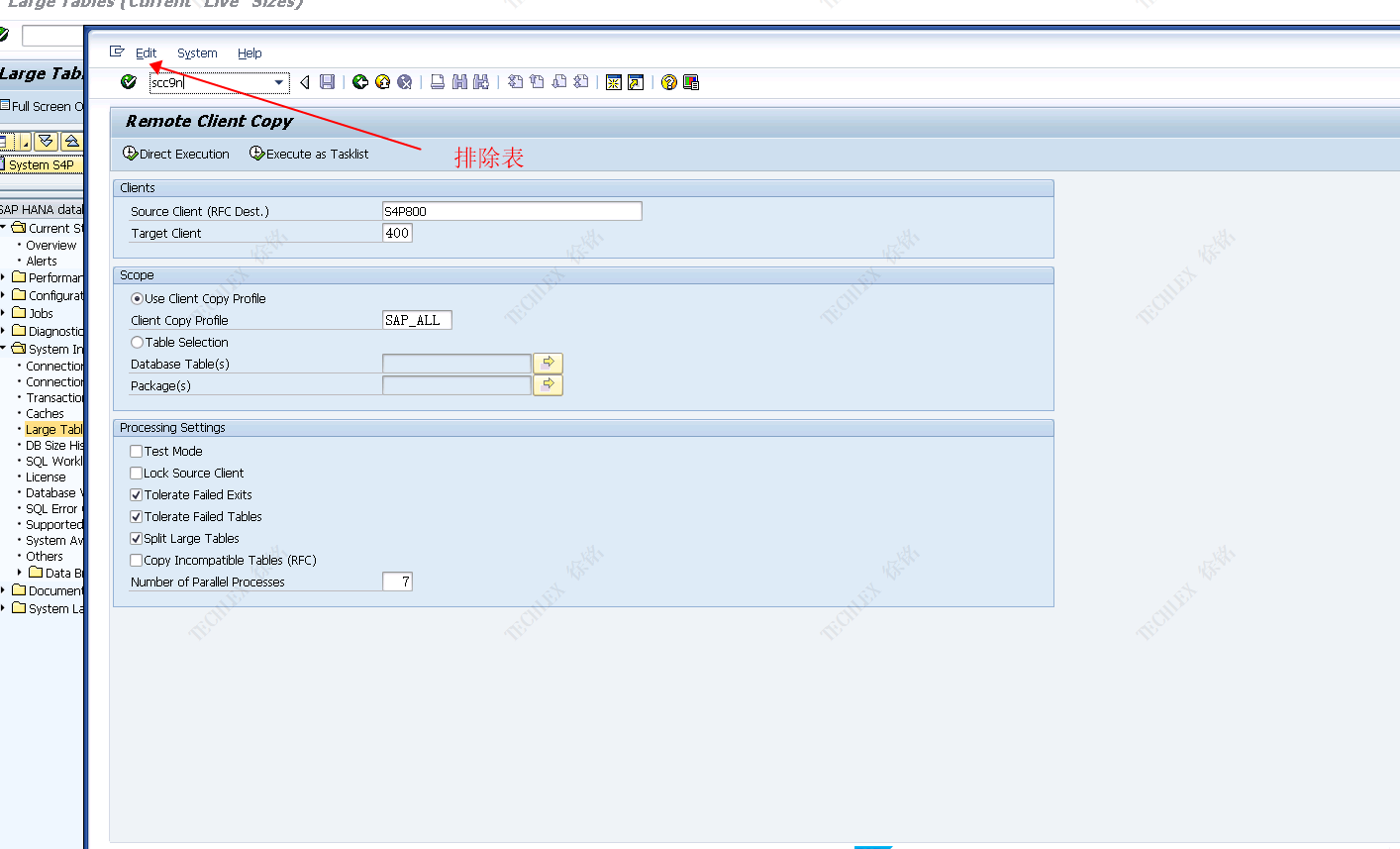Viewport: 1400px width, 849px height.
Task: Open the Edit menu
Action: (146, 53)
